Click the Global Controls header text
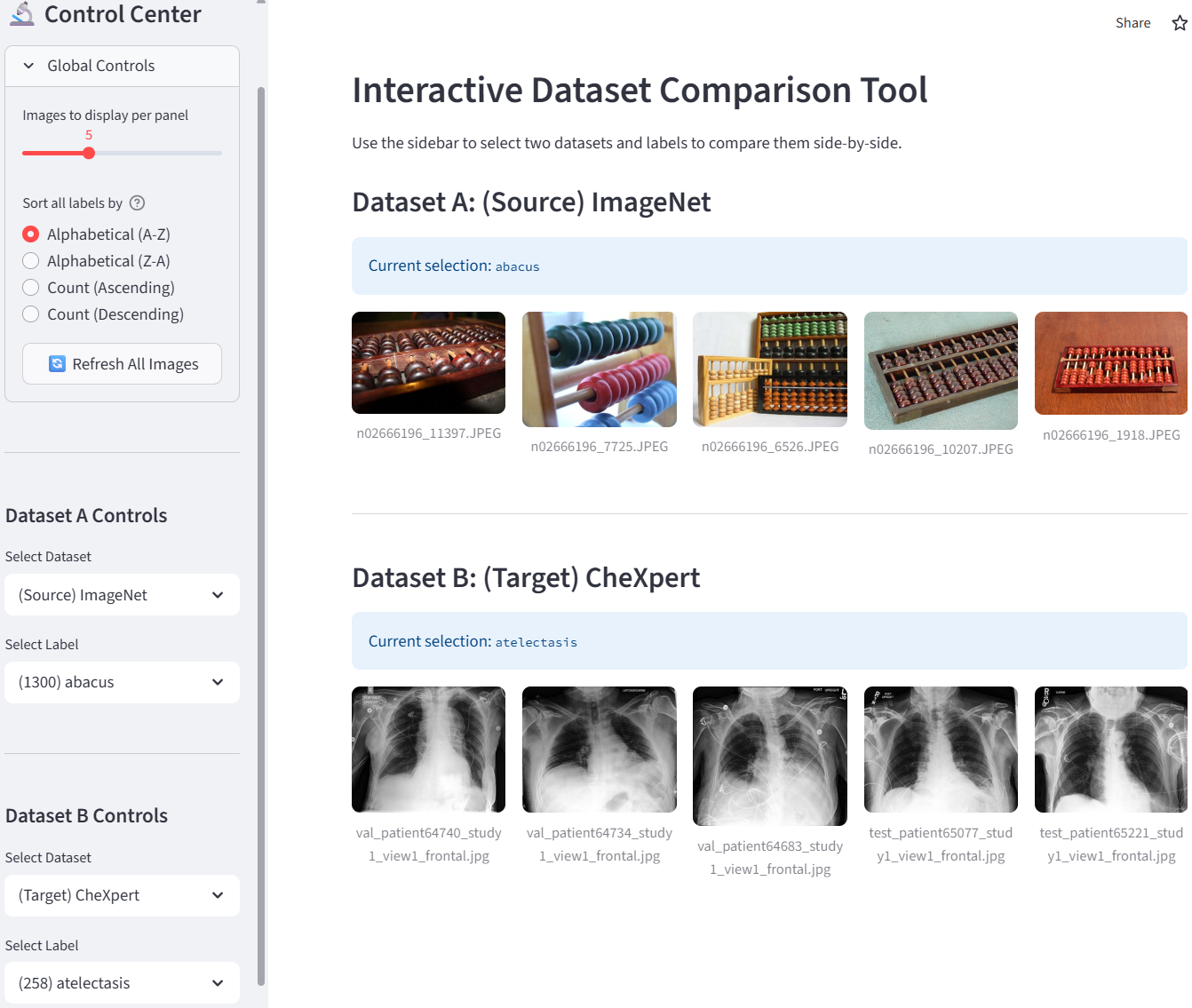The height and width of the screenshot is (1008, 1192). (x=101, y=66)
